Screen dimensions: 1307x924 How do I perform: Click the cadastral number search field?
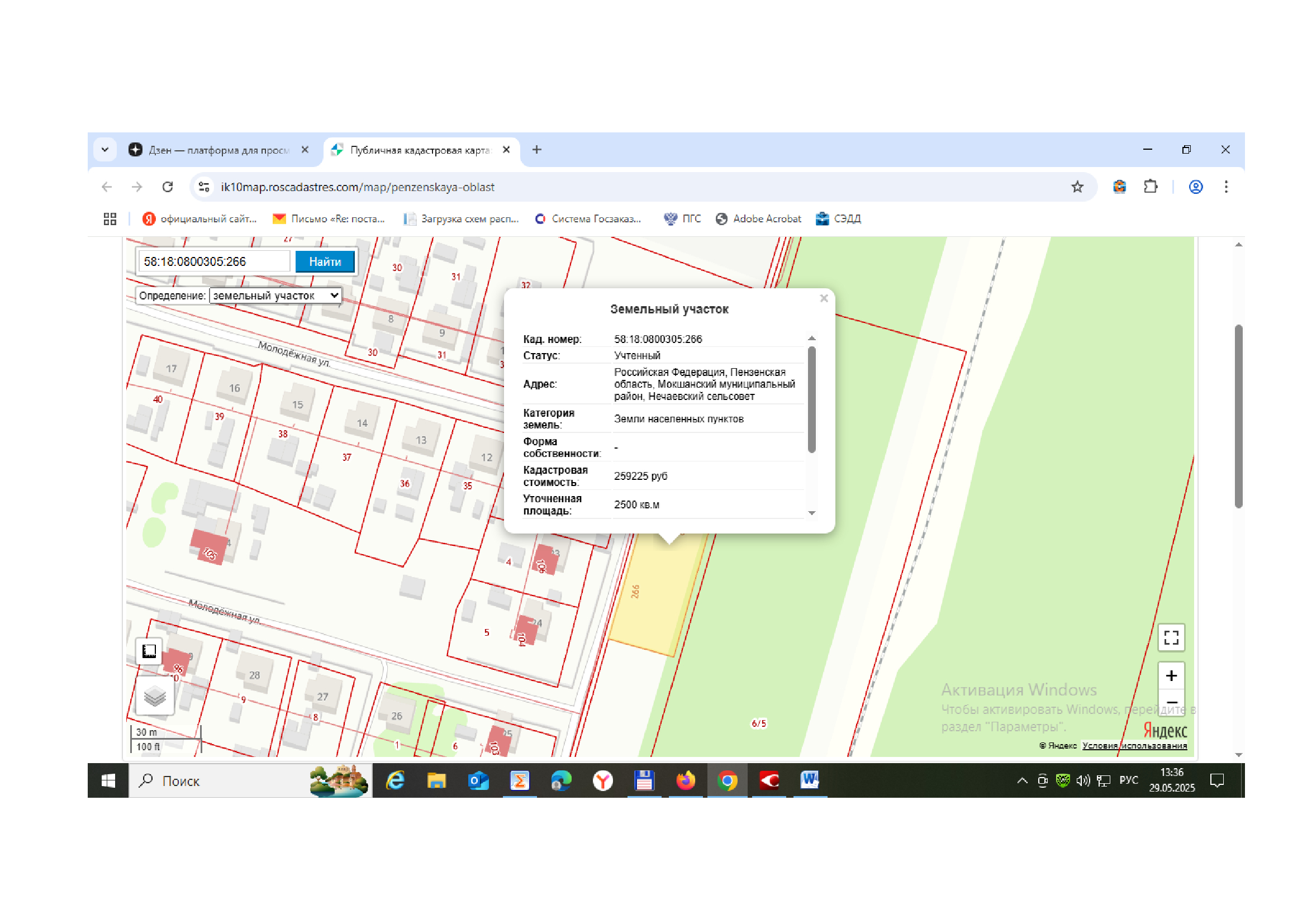[x=215, y=261]
